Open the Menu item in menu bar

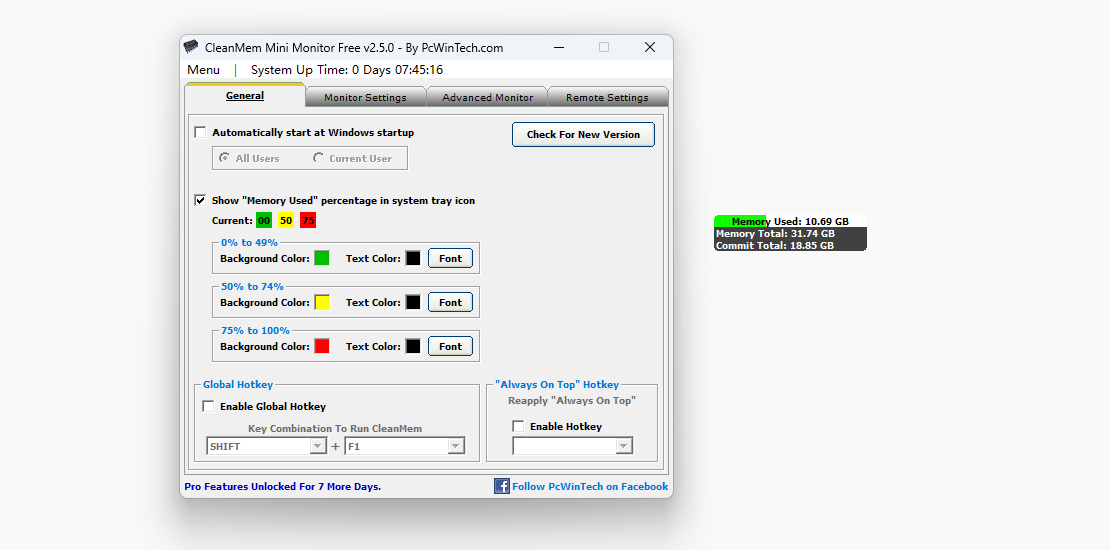pos(204,70)
